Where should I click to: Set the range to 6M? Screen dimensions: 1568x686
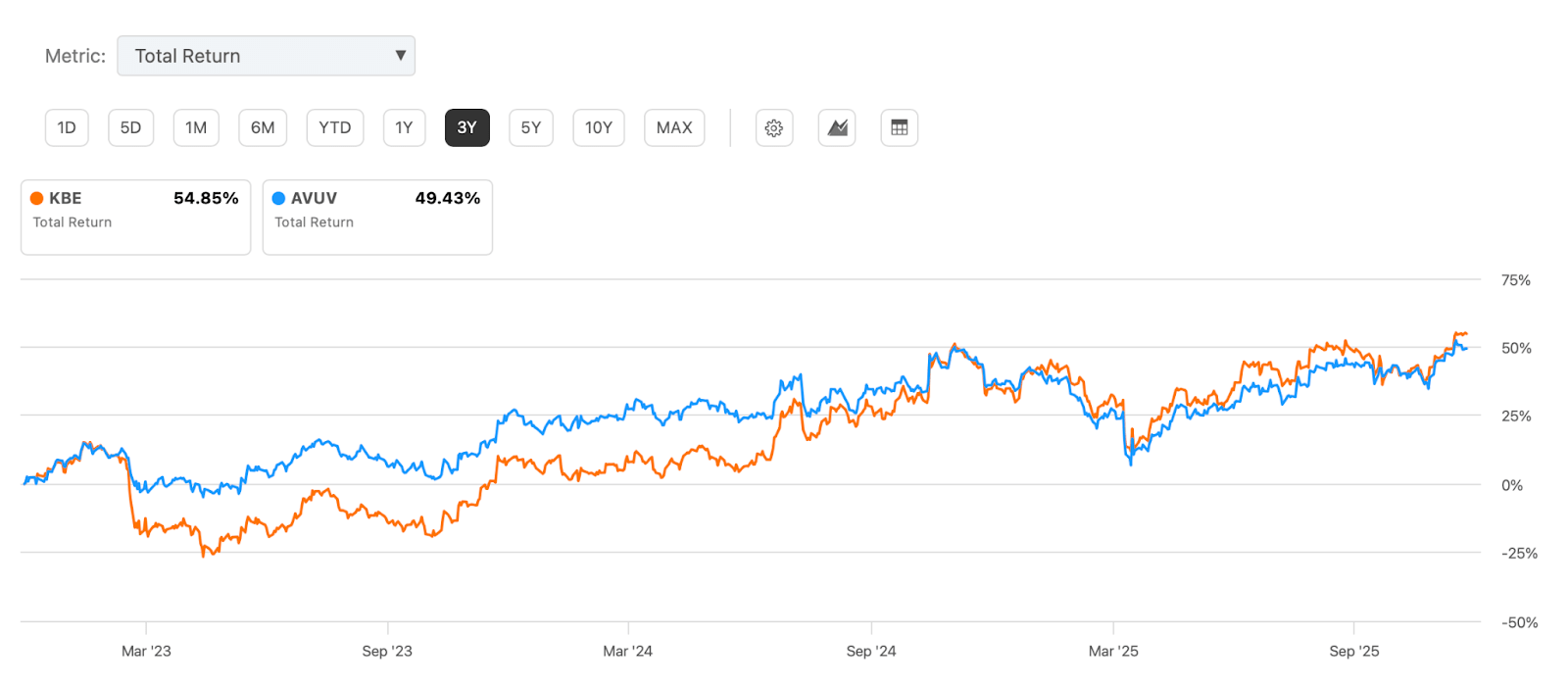[263, 128]
